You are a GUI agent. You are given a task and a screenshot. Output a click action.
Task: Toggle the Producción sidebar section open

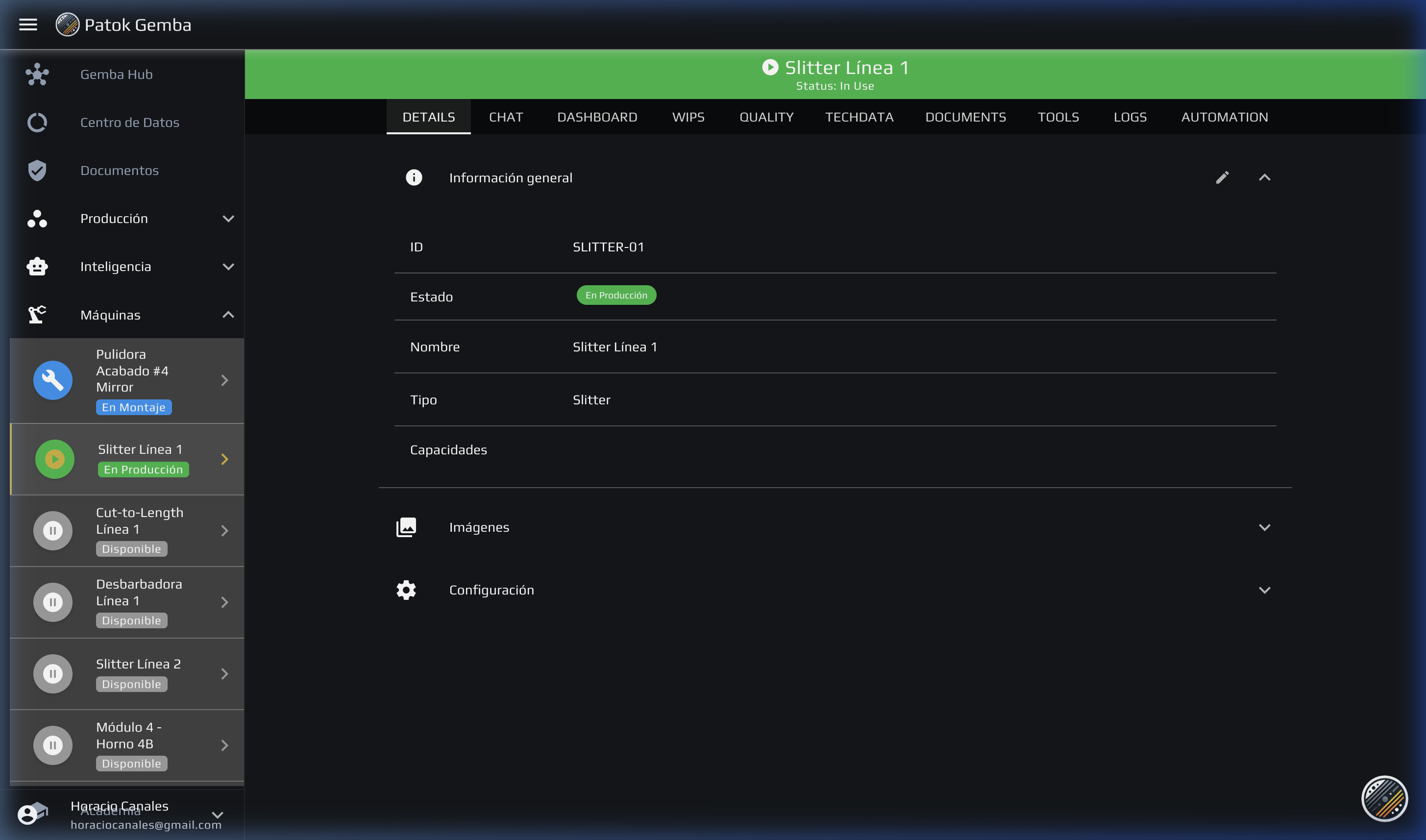pyautogui.click(x=229, y=218)
